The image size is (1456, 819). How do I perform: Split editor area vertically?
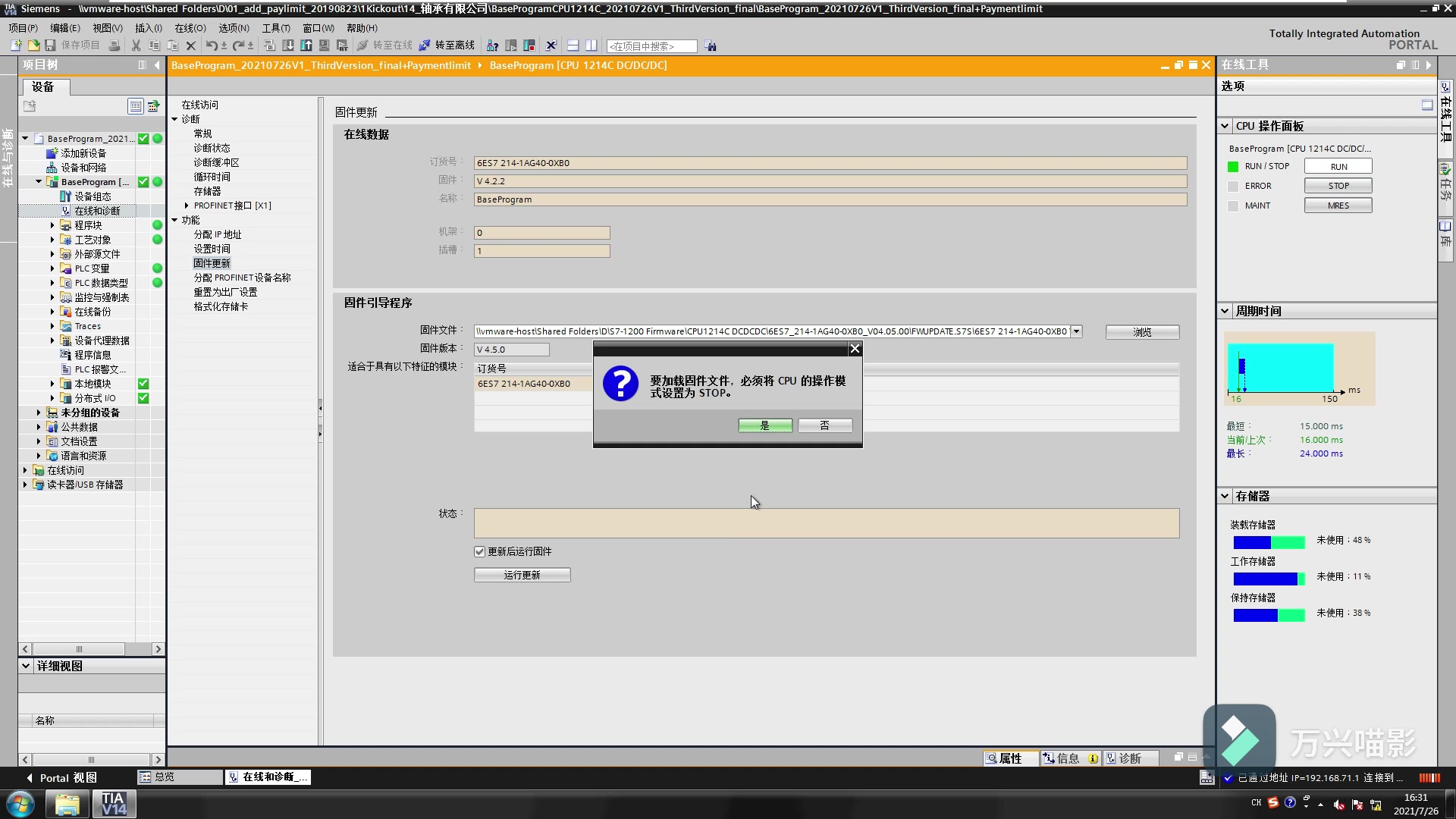[x=591, y=45]
